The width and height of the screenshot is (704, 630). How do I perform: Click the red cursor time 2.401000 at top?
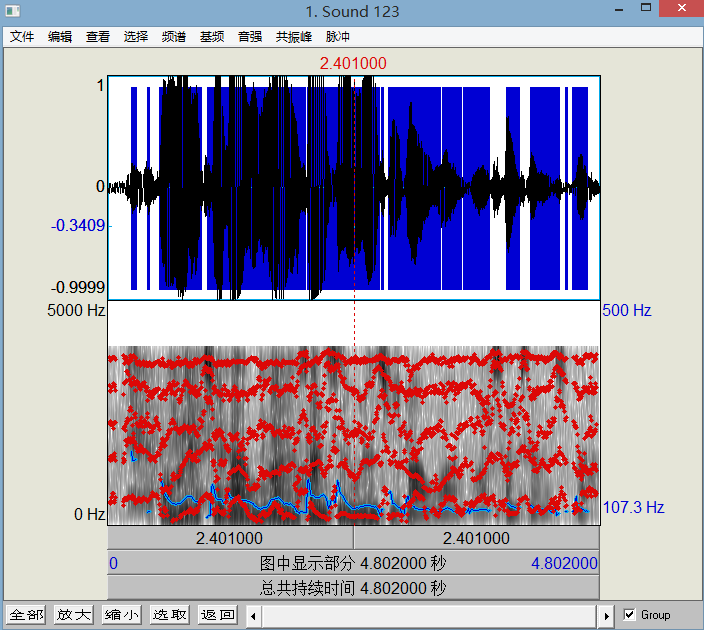pos(353,63)
